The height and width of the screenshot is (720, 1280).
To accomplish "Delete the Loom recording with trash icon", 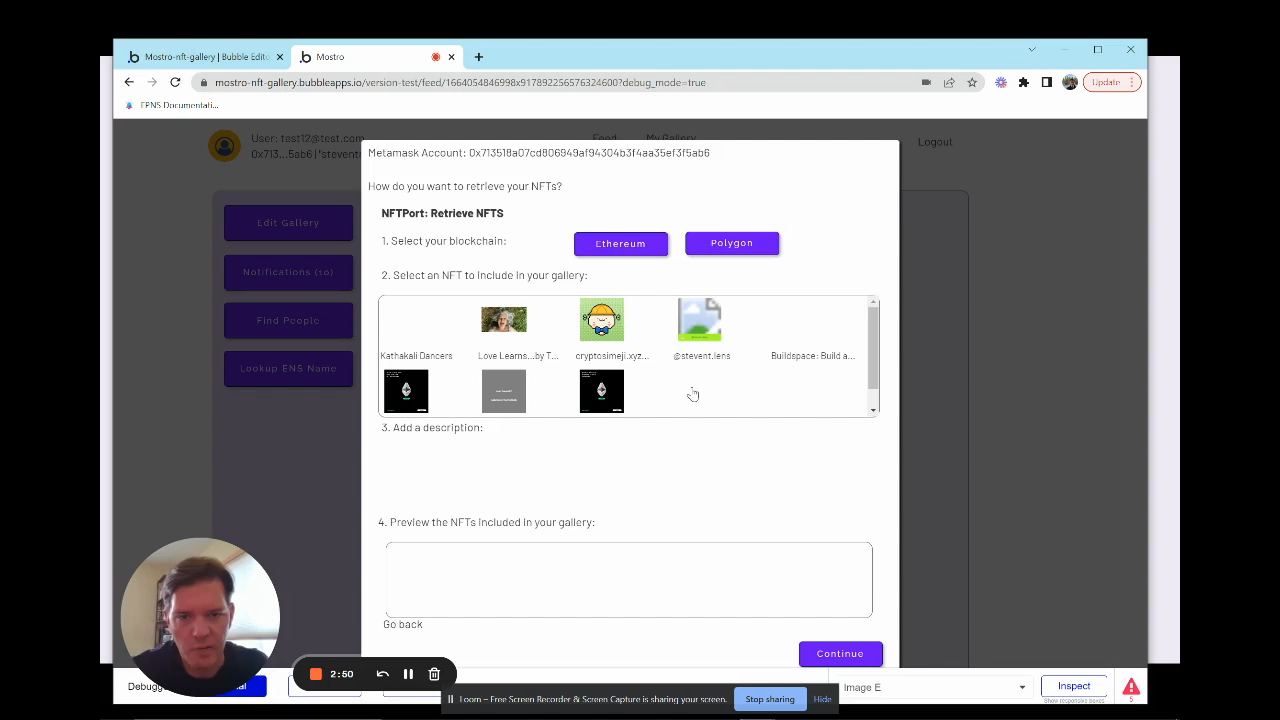I will (434, 674).
